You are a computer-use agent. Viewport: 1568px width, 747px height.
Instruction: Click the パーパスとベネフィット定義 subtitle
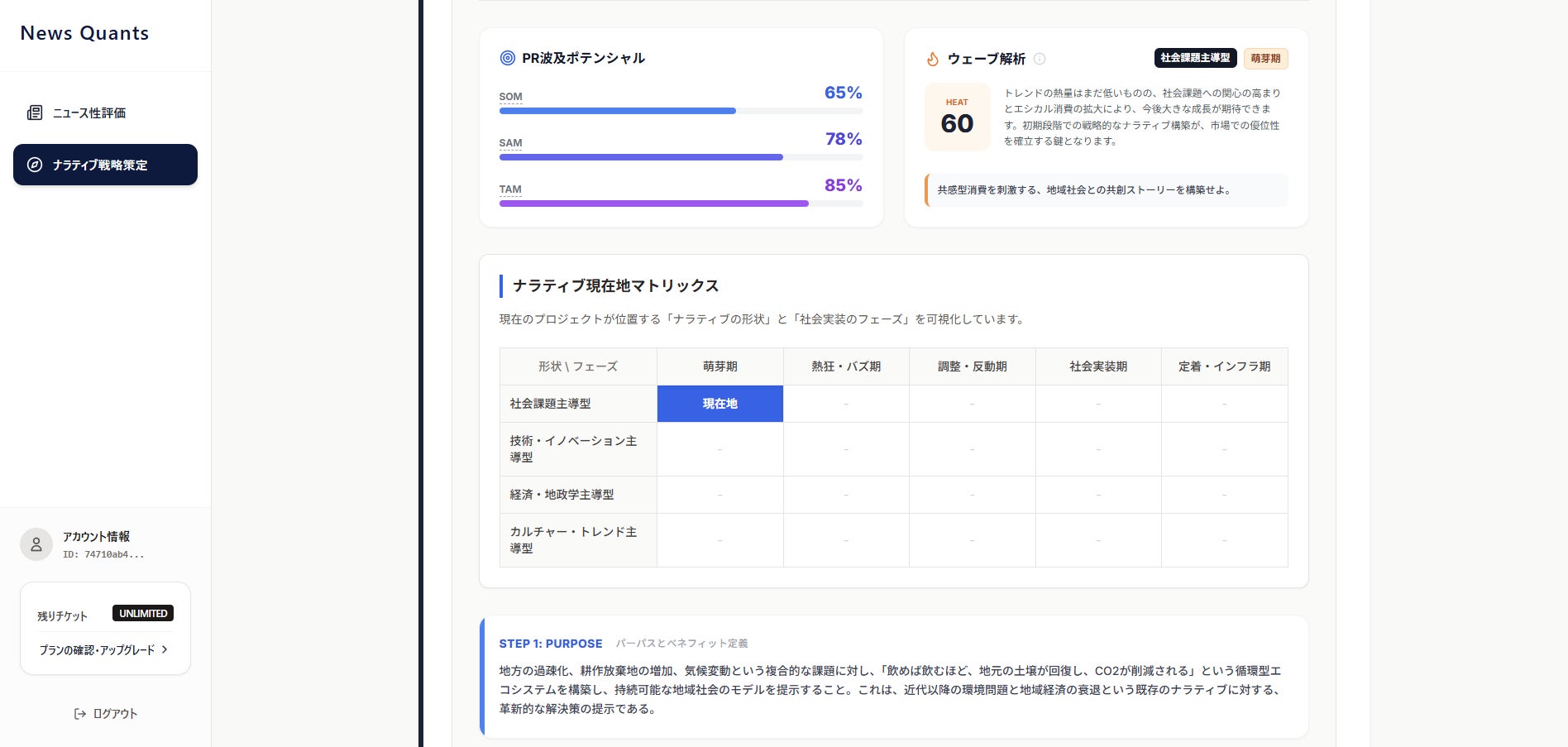click(681, 644)
